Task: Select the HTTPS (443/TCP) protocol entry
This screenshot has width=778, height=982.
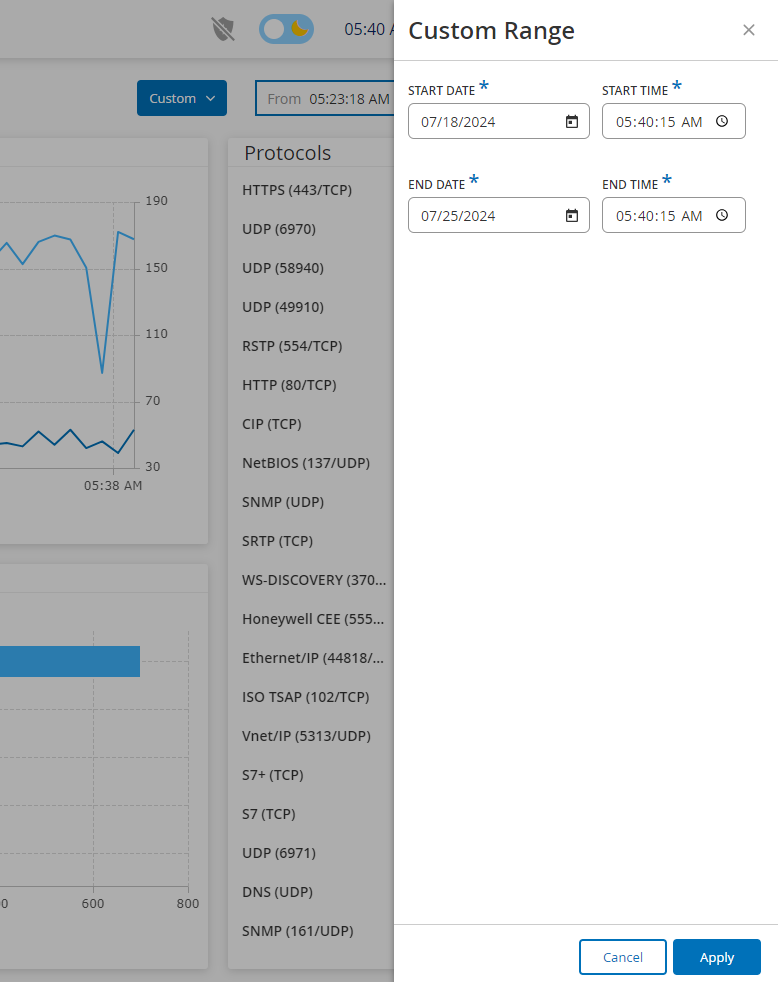Action: pos(297,190)
